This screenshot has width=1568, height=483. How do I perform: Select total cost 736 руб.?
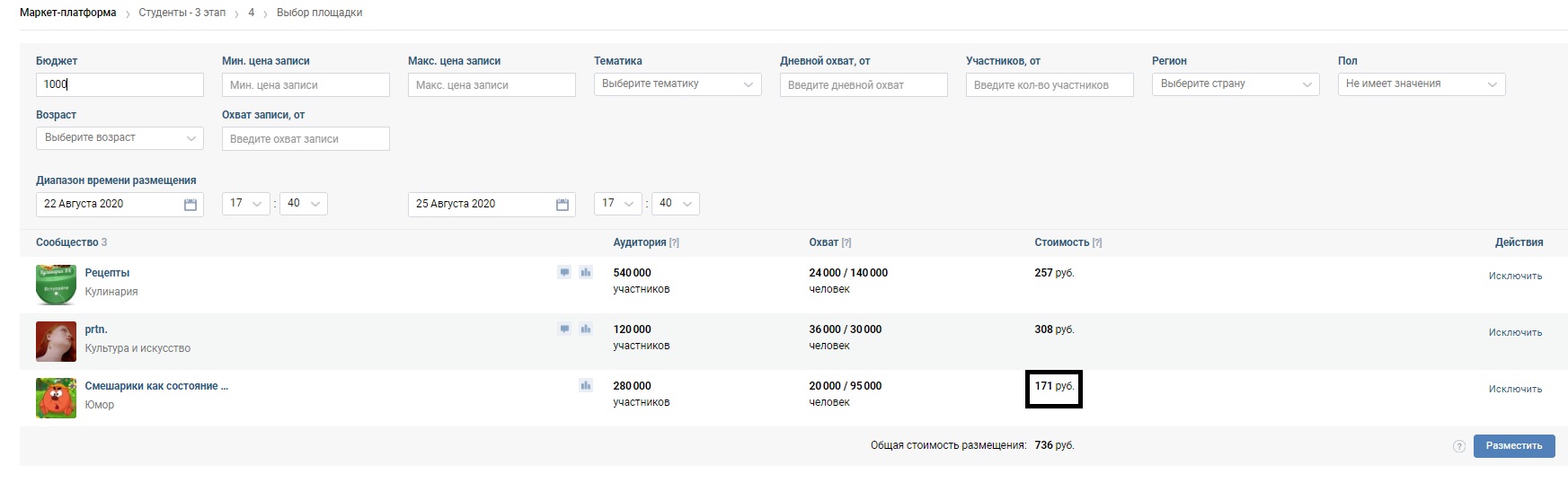pos(1054,445)
